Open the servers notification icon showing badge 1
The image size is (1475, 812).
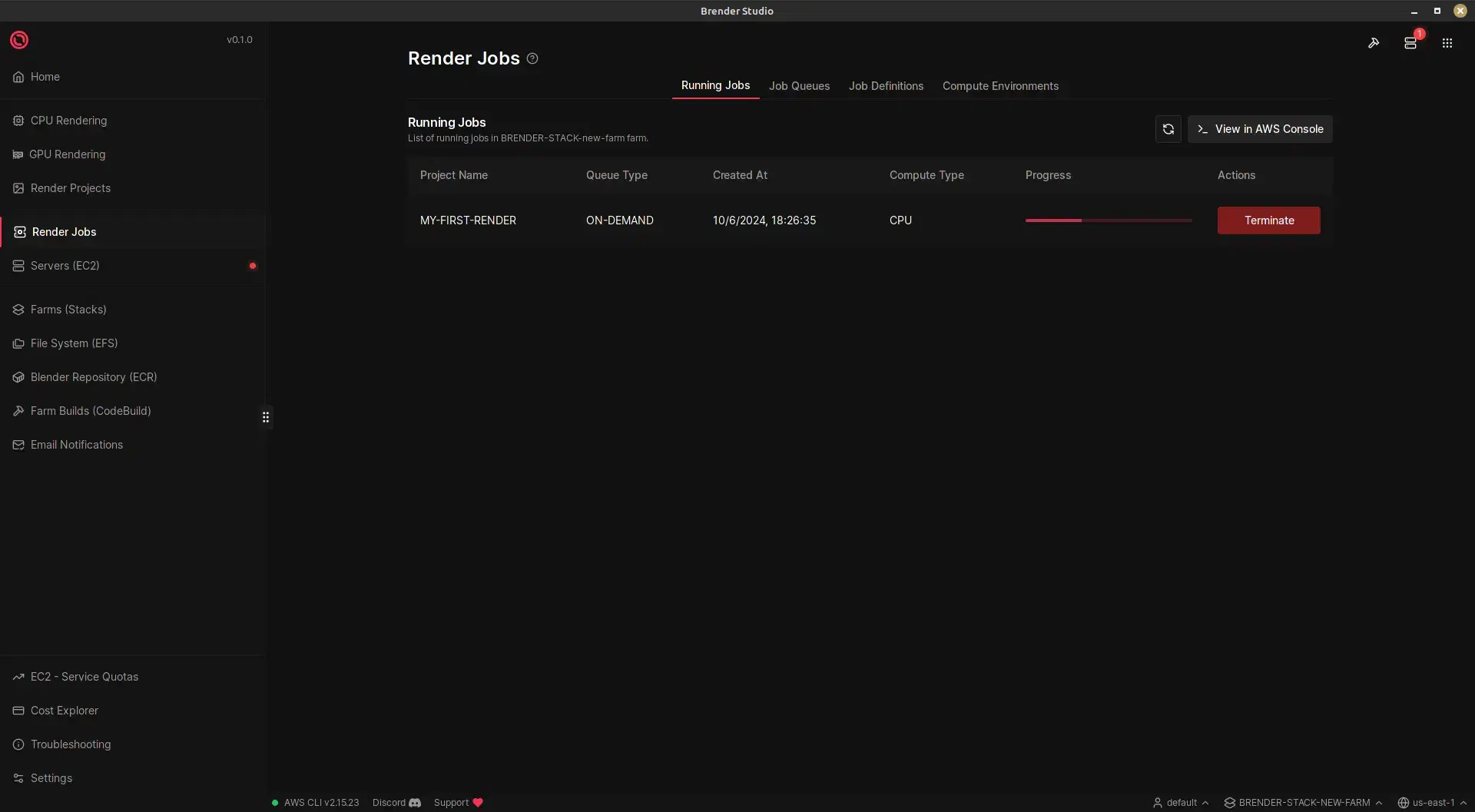pos(1410,43)
